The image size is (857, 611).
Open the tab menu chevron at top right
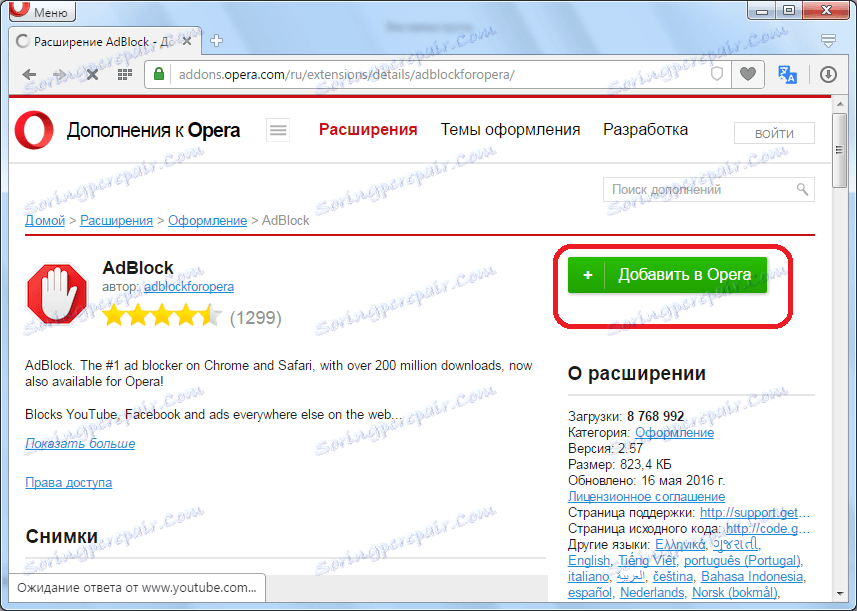pyautogui.click(x=827, y=41)
